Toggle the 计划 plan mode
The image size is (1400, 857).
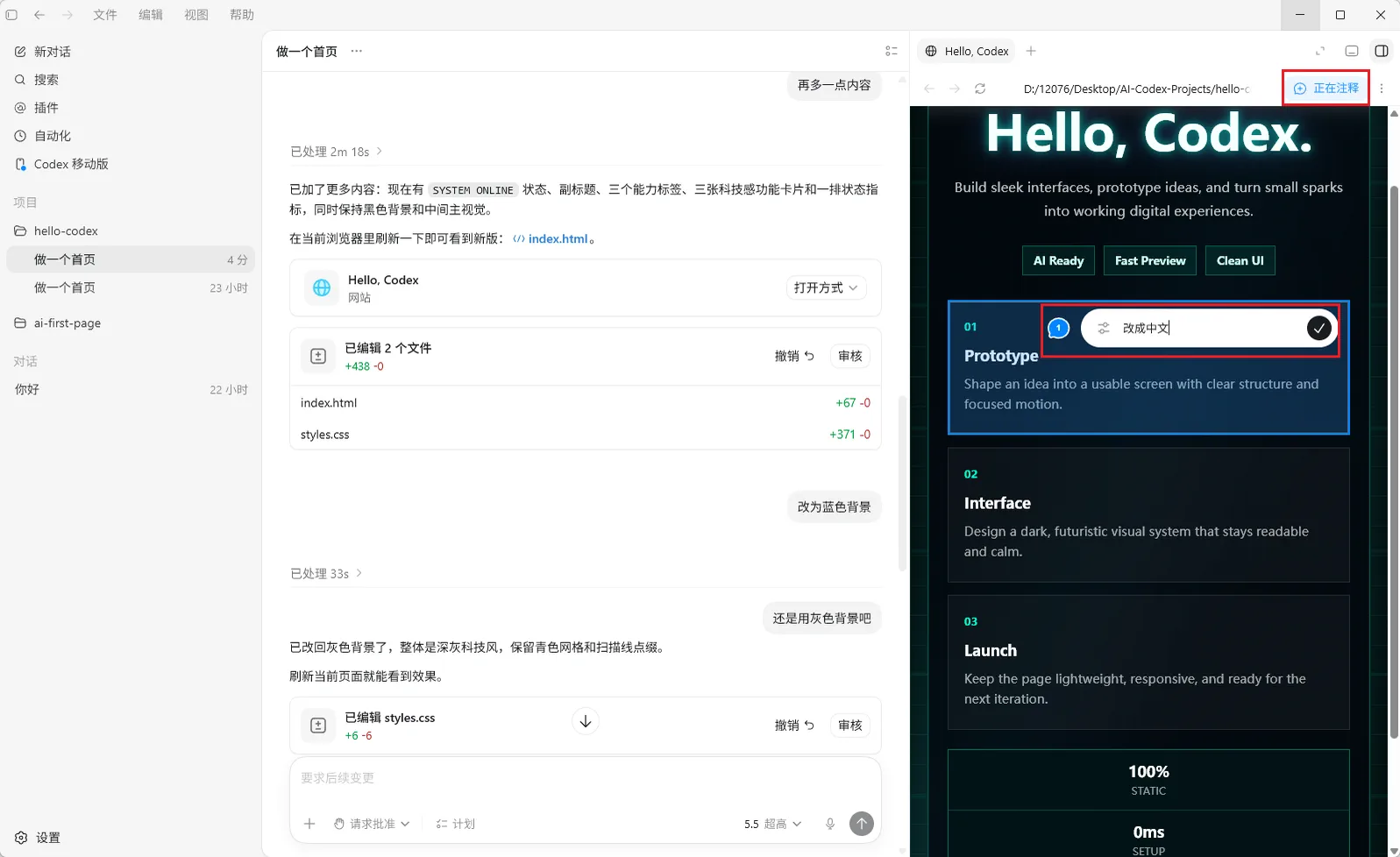pos(456,824)
